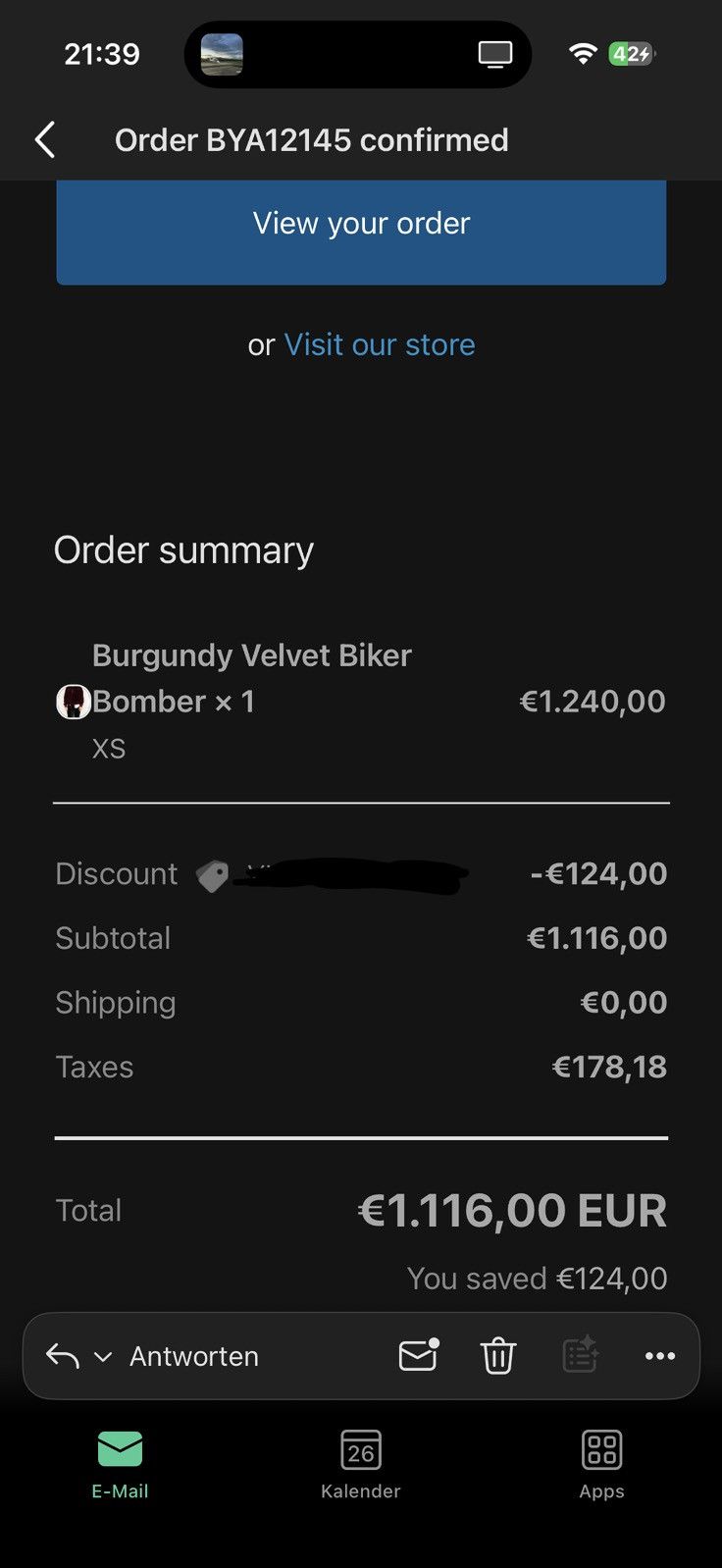The height and width of the screenshot is (1568, 722).
Task: Tap screen mirroring icon in Dynamic Island
Action: point(495,55)
